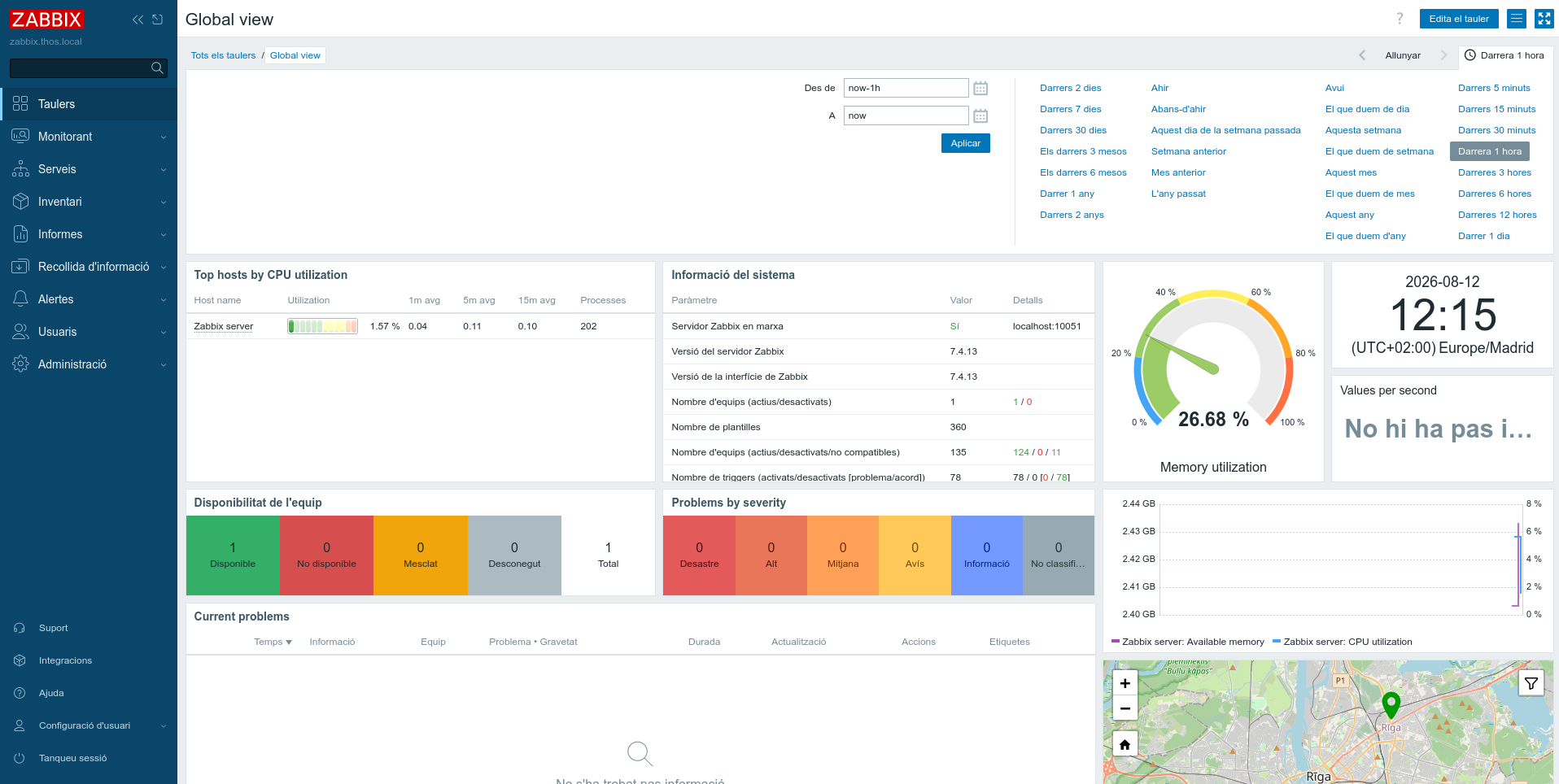Expand the Recollida d'informació menu chevron
This screenshot has height=784, width=1559.
[x=164, y=268]
